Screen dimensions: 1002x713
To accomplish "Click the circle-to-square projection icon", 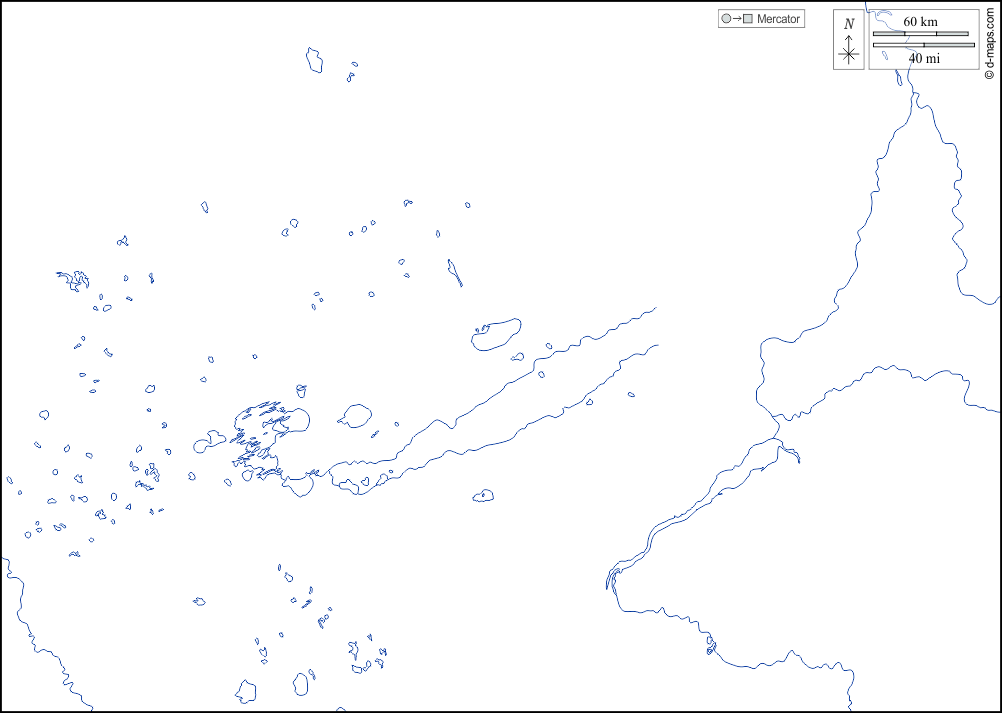I will coord(735,19).
